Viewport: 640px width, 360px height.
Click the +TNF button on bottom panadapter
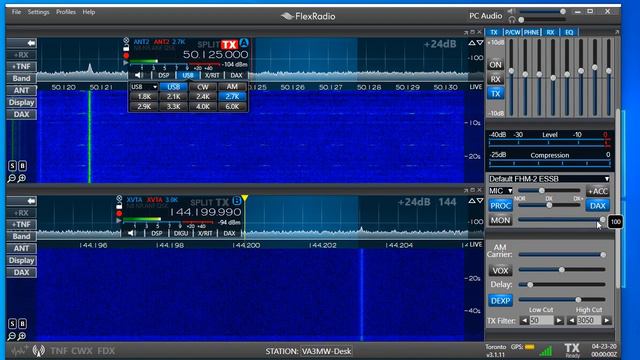coord(22,224)
